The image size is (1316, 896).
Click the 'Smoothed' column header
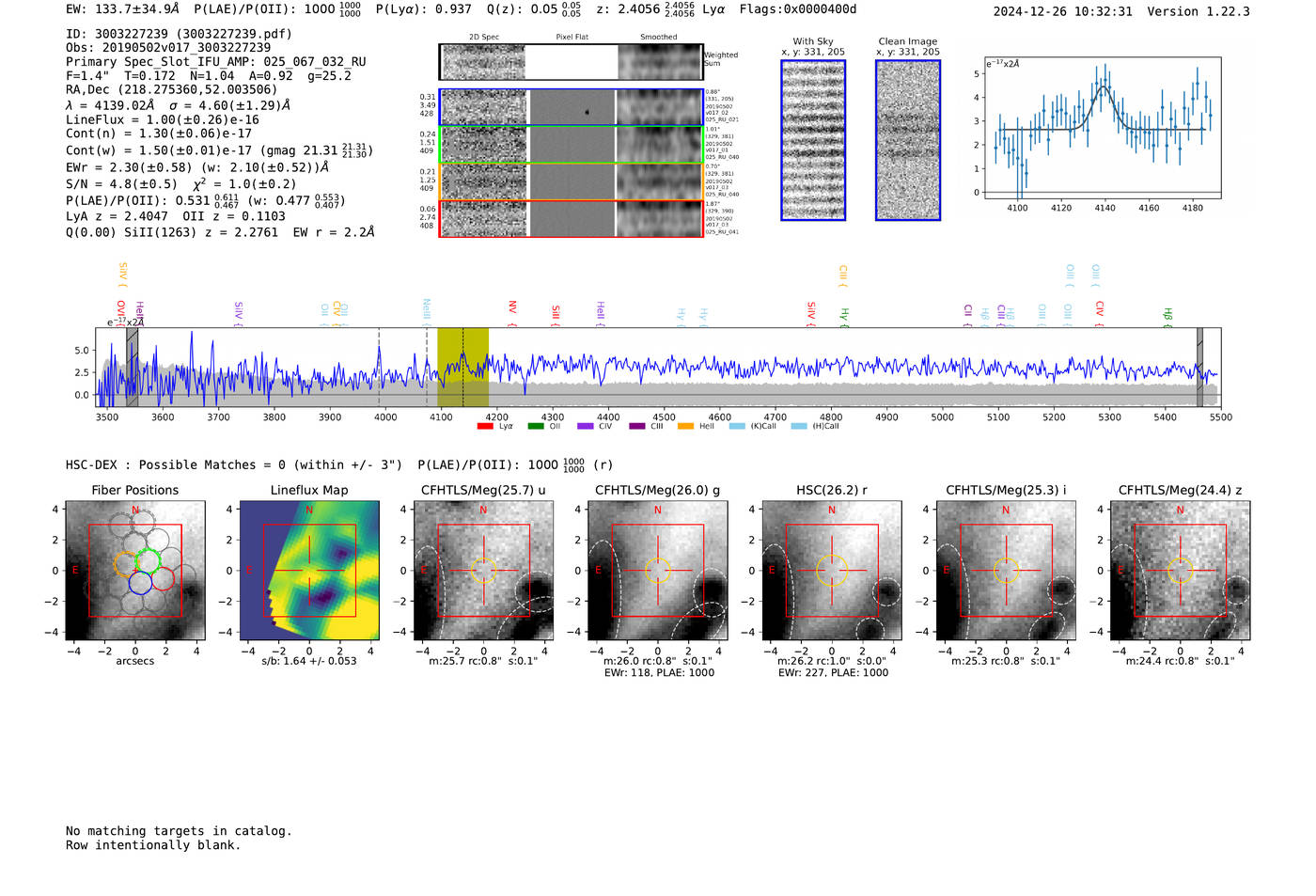(659, 38)
